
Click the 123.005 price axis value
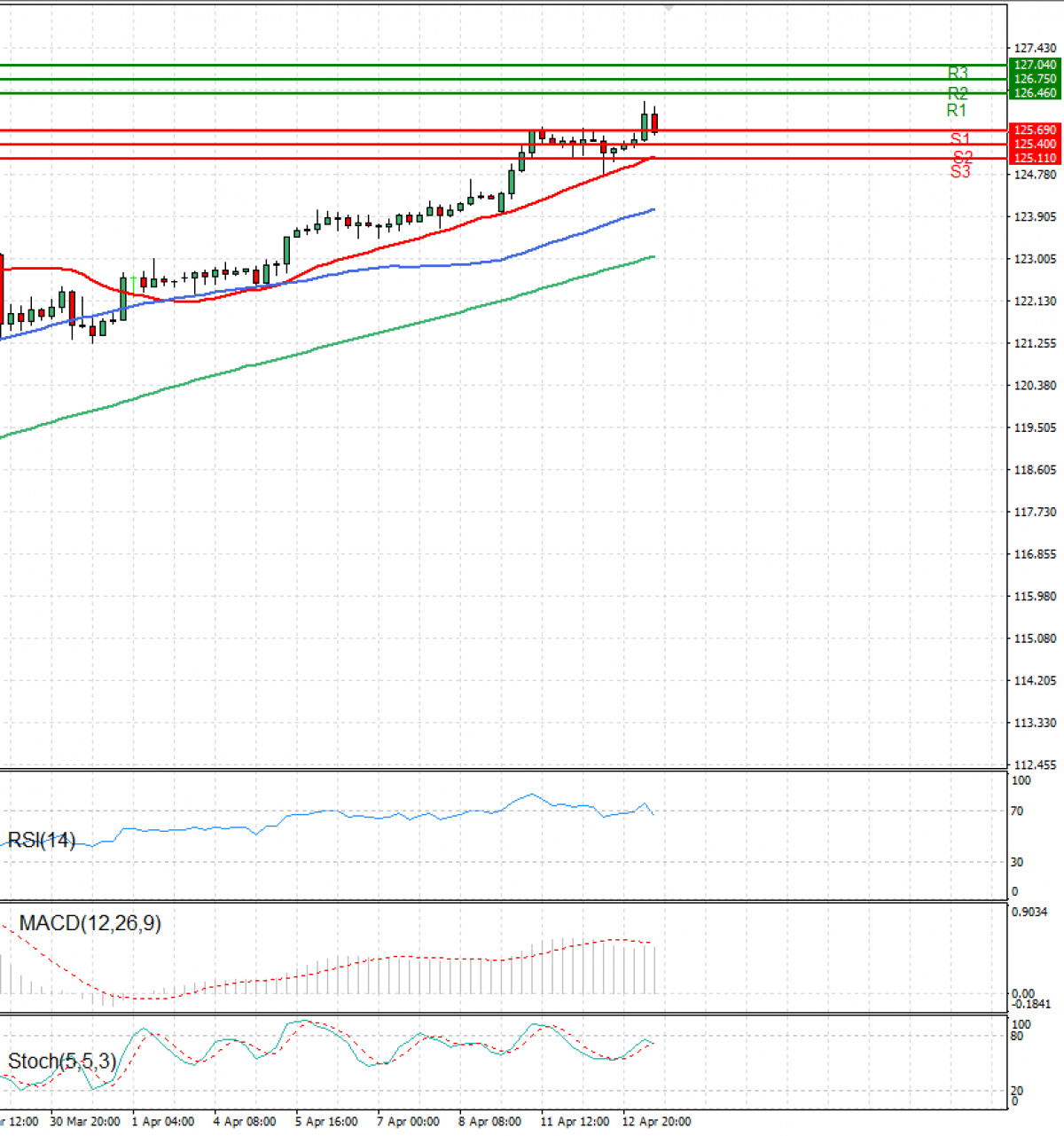[1035, 259]
